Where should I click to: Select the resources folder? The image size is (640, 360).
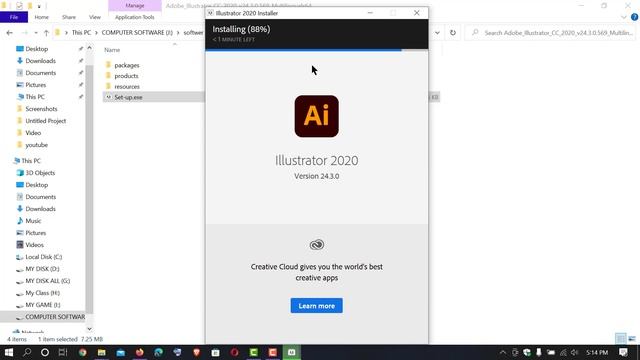[127, 87]
